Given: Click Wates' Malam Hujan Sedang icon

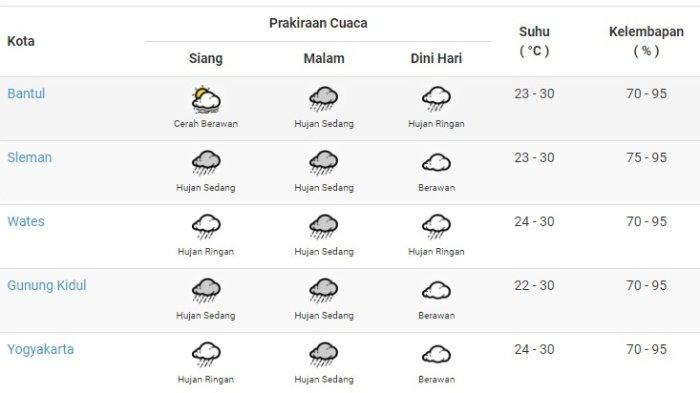Looking at the screenshot, I should 324,227.
